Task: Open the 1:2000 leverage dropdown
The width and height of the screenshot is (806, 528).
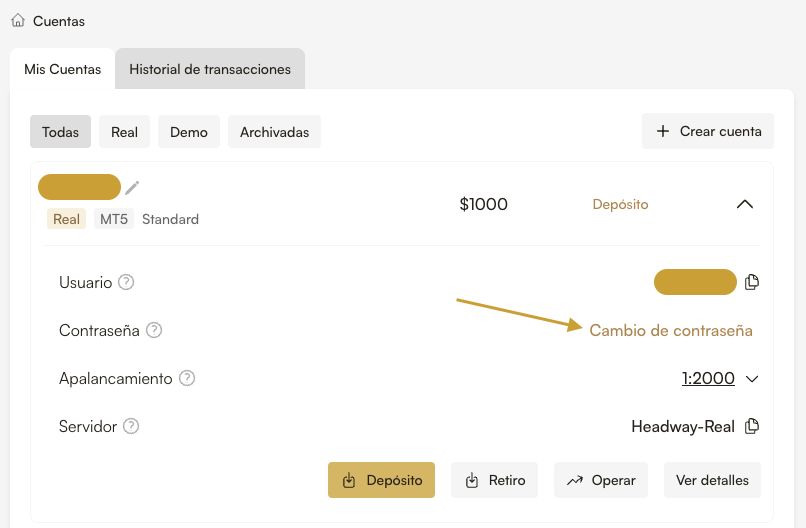Action: click(x=752, y=378)
